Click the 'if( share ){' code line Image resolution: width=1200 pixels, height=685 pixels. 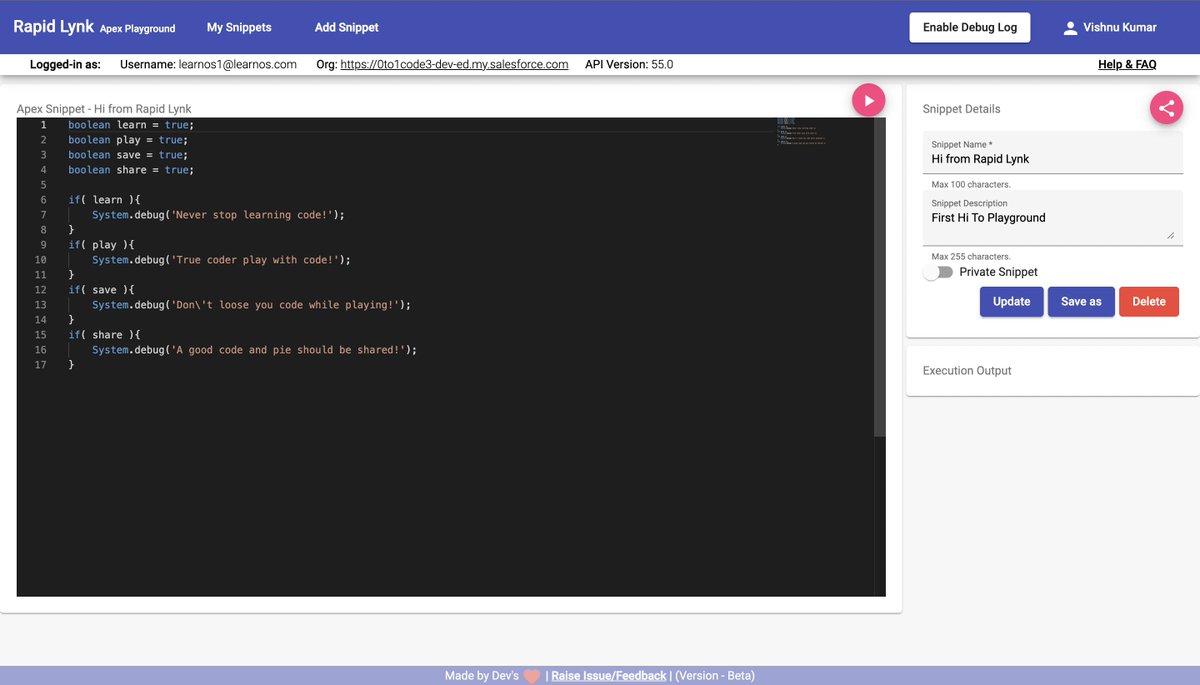pos(104,335)
